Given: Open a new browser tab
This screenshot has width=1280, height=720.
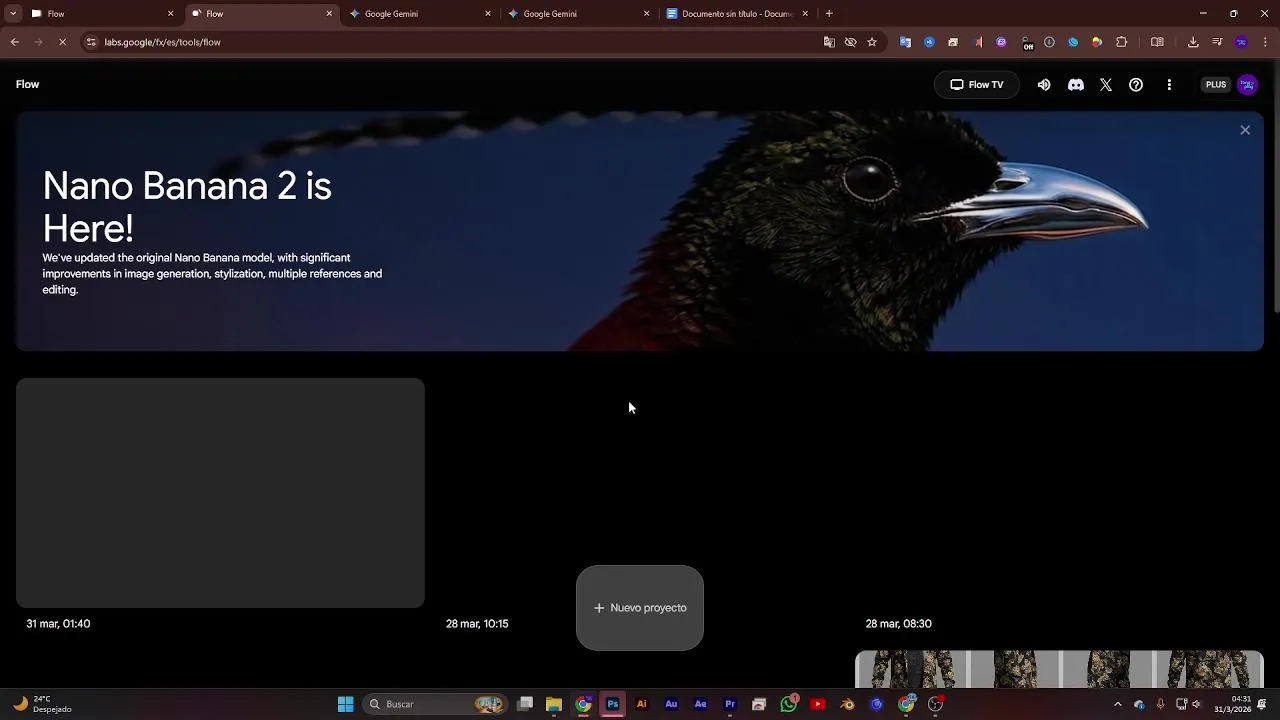Looking at the screenshot, I should (829, 14).
